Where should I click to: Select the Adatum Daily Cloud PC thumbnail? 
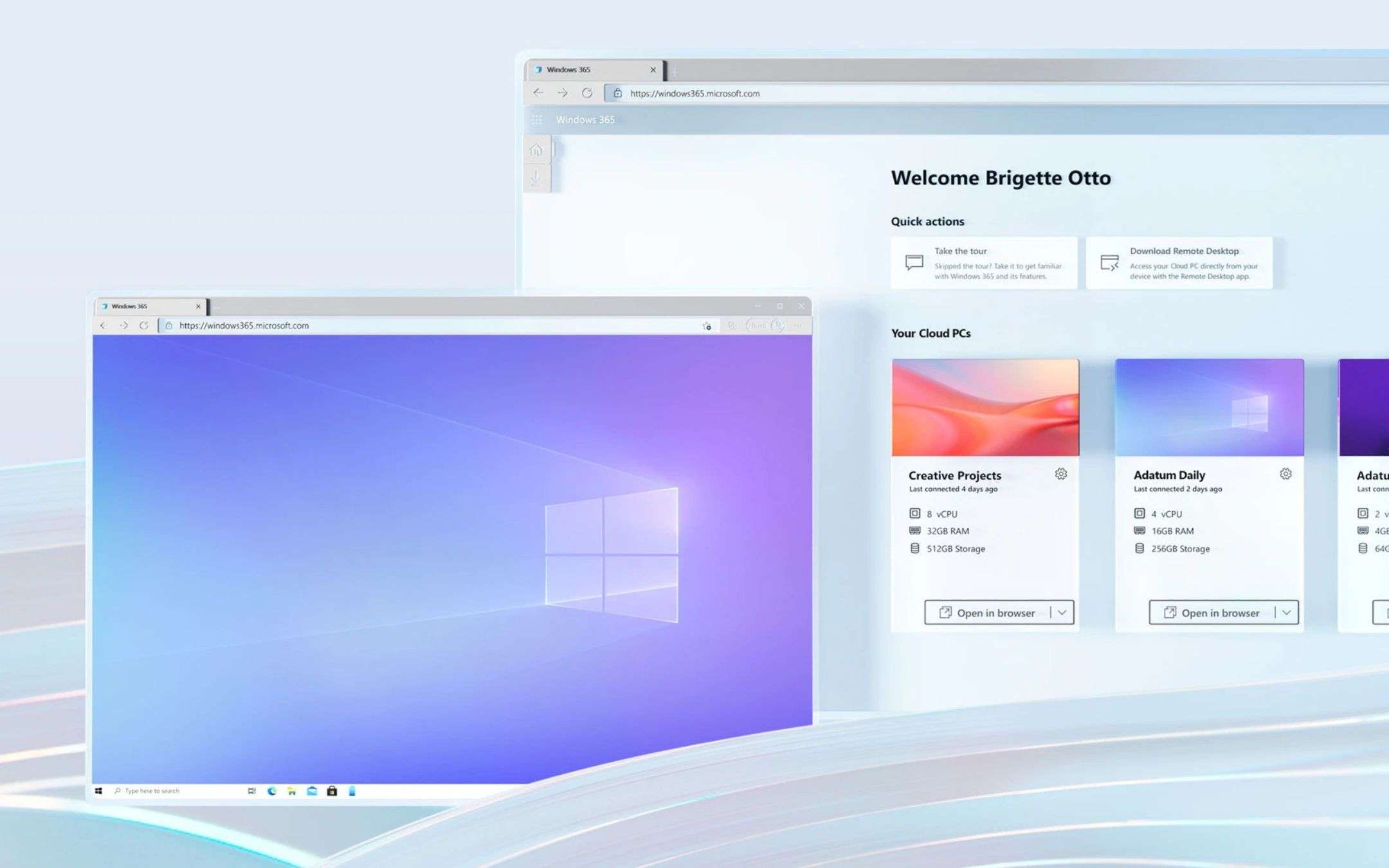pos(1209,406)
